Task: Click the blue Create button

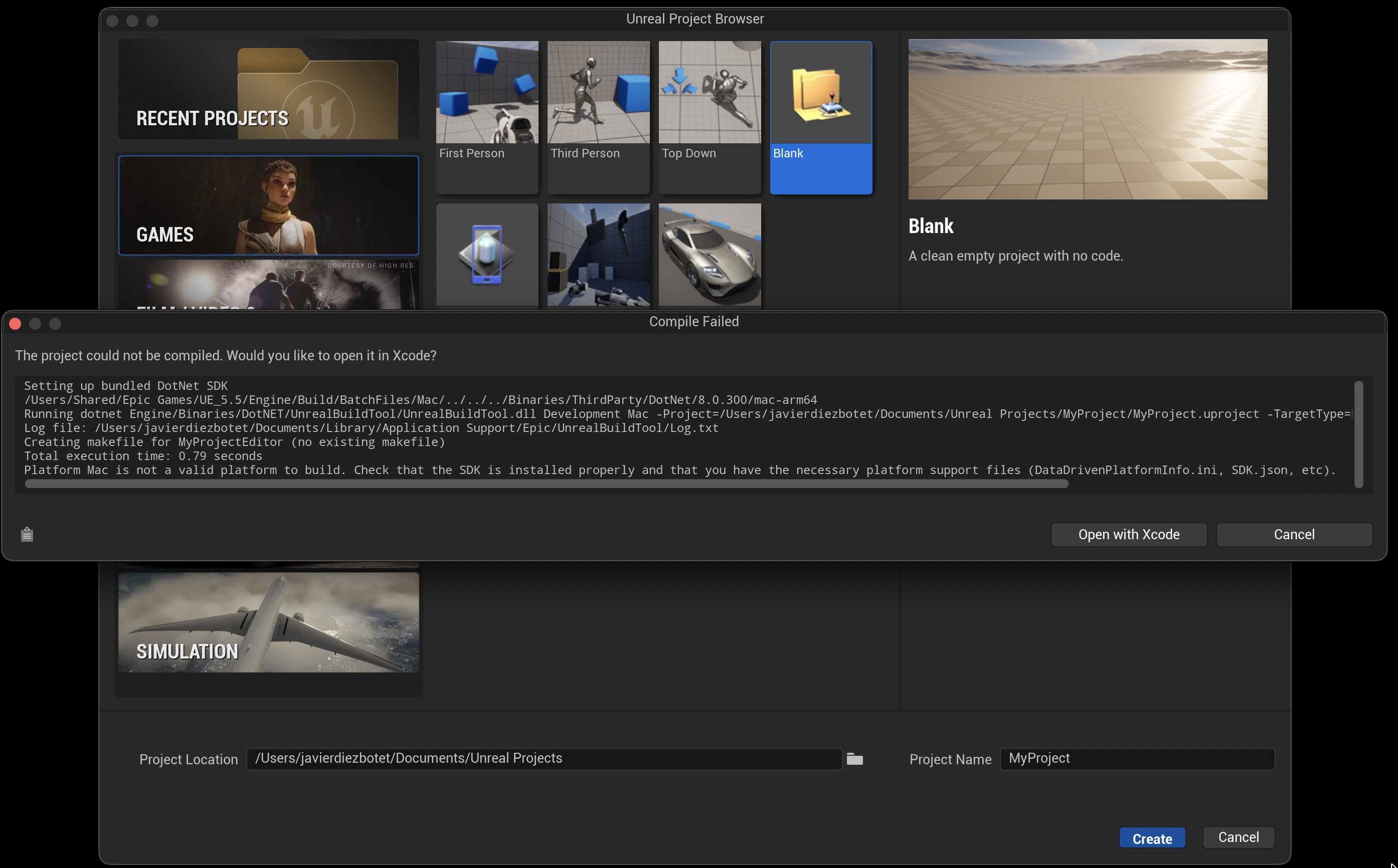Action: pos(1152,838)
